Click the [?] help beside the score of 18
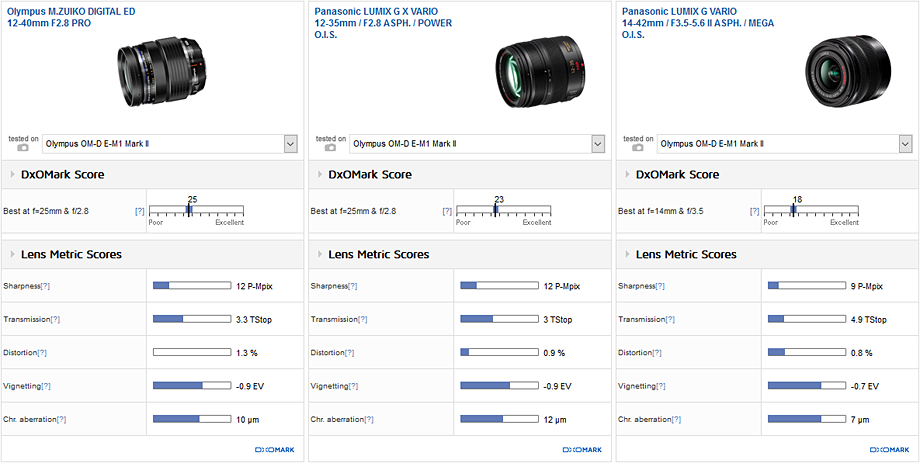Viewport: 920px width, 463px height. click(x=755, y=211)
